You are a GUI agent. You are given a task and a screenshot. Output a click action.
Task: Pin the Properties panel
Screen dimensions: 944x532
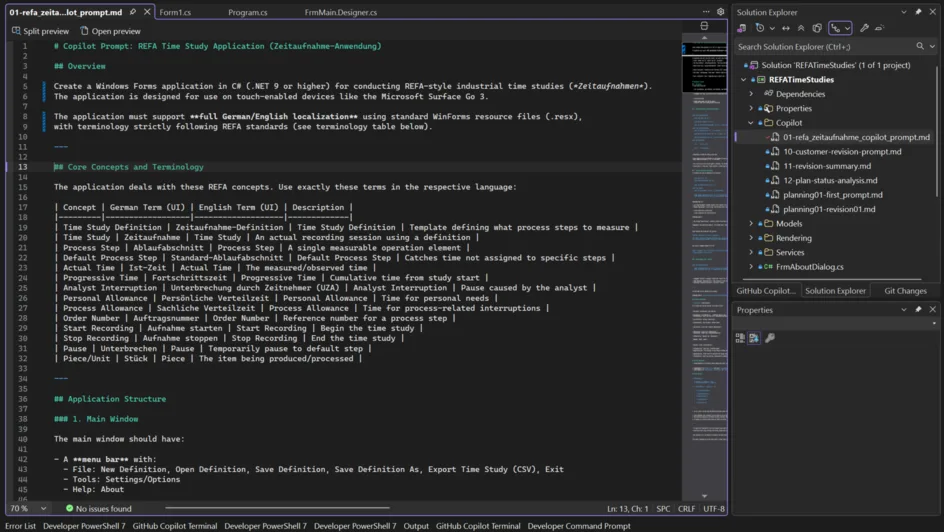point(918,309)
